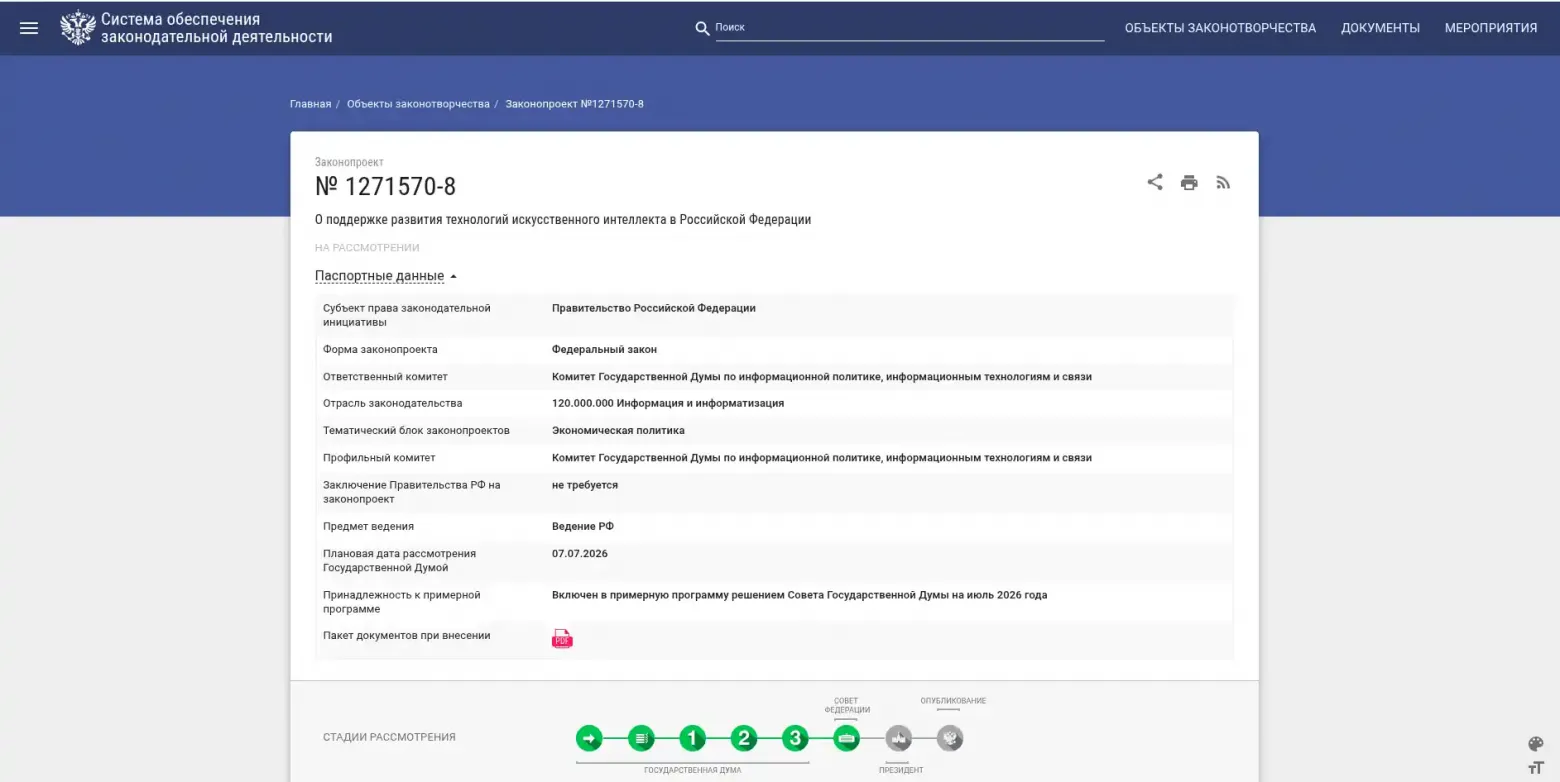Collapse the Паспортные данные section

386,276
